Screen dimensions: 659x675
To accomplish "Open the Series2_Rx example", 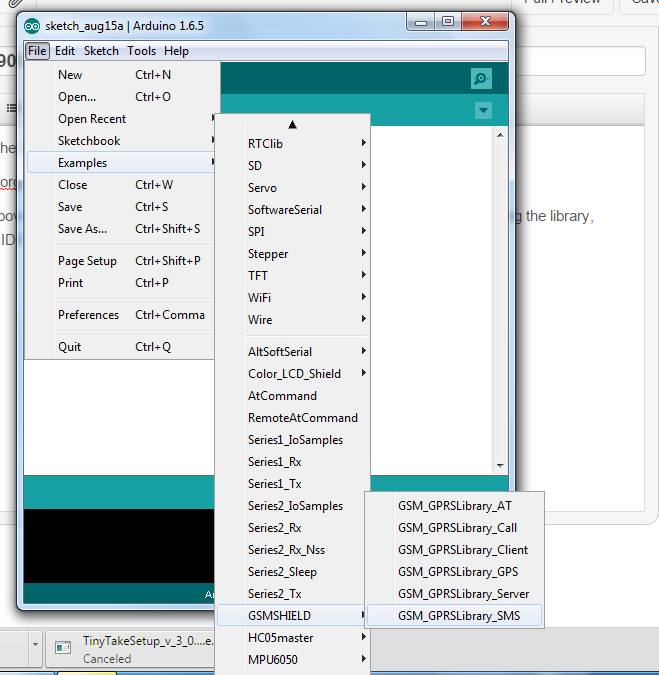I will tap(291, 528).
